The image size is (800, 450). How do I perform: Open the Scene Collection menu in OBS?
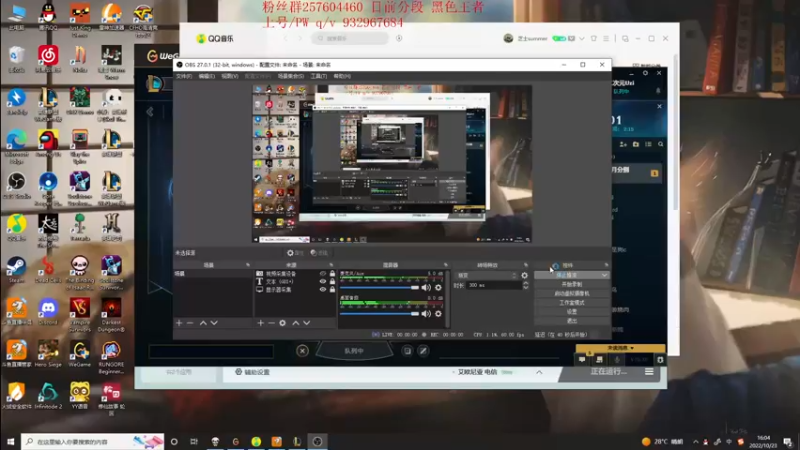pyautogui.click(x=291, y=76)
